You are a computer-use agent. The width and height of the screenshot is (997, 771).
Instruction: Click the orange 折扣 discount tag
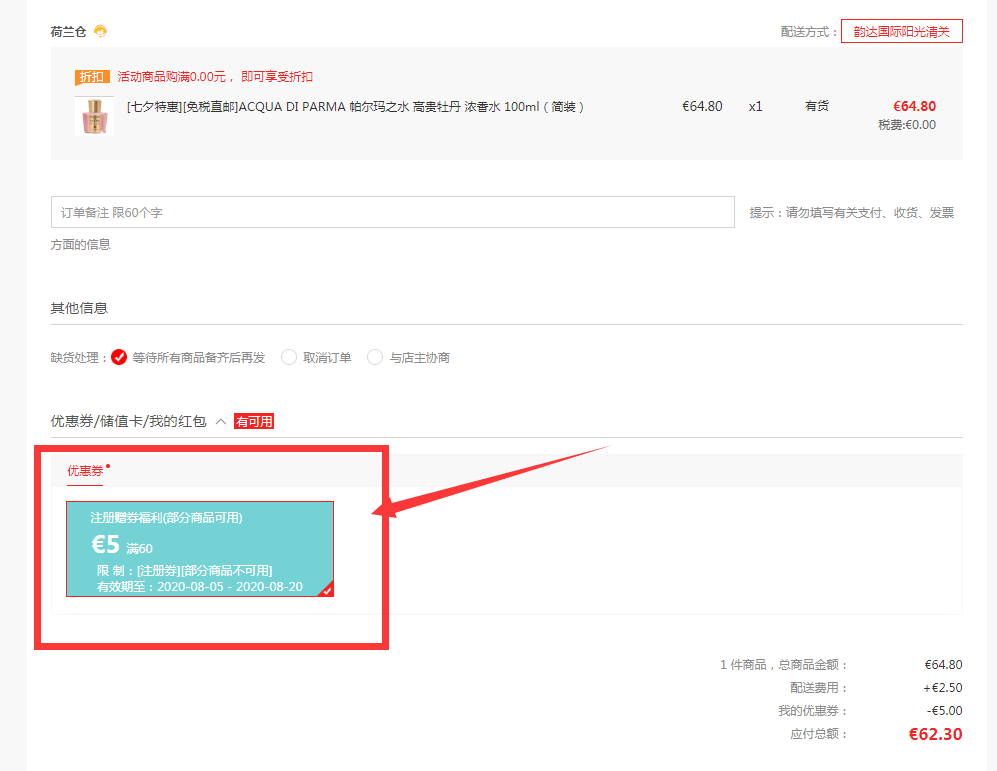click(x=92, y=77)
